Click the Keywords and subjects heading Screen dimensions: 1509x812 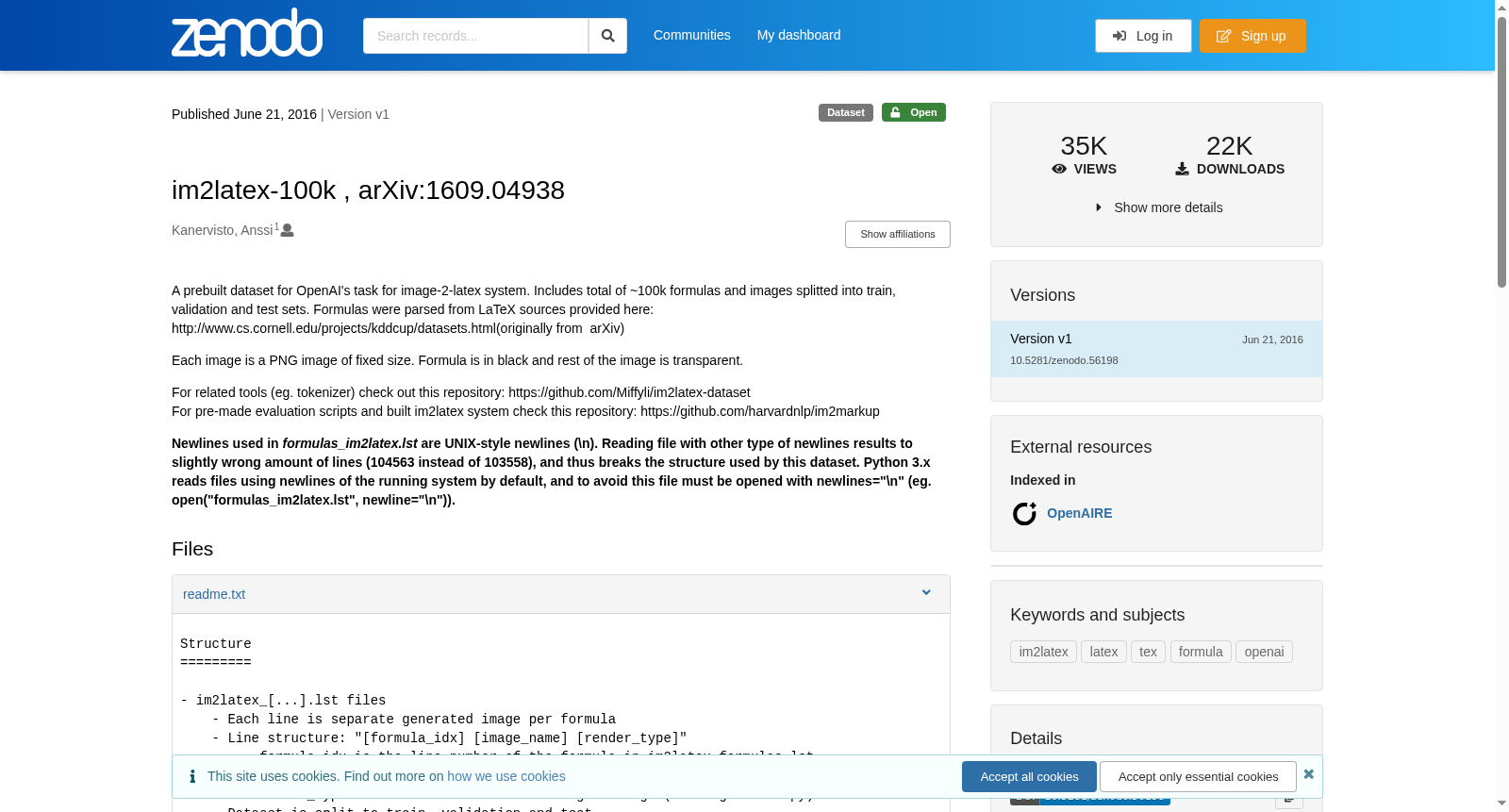click(x=1097, y=615)
